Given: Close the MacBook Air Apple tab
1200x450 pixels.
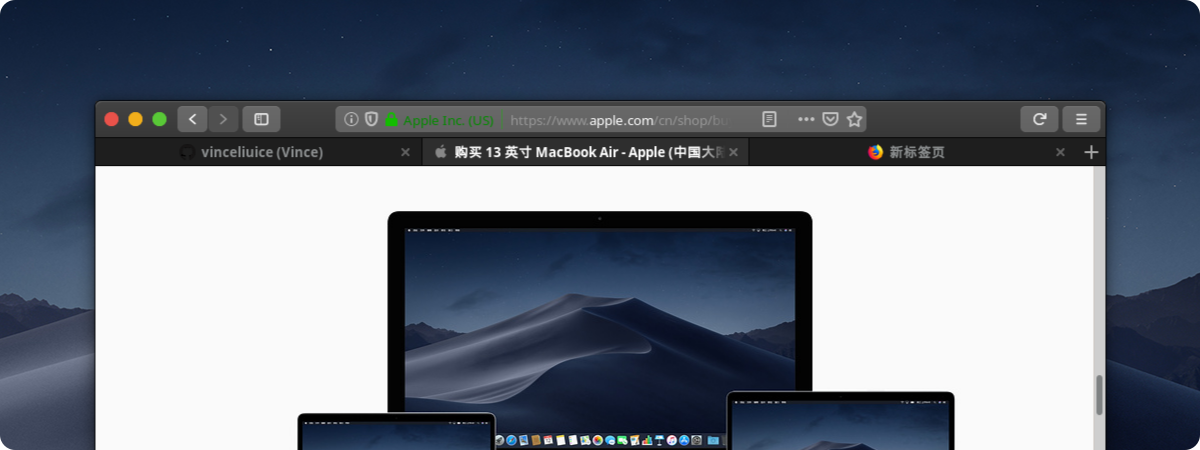Looking at the screenshot, I should coord(733,152).
